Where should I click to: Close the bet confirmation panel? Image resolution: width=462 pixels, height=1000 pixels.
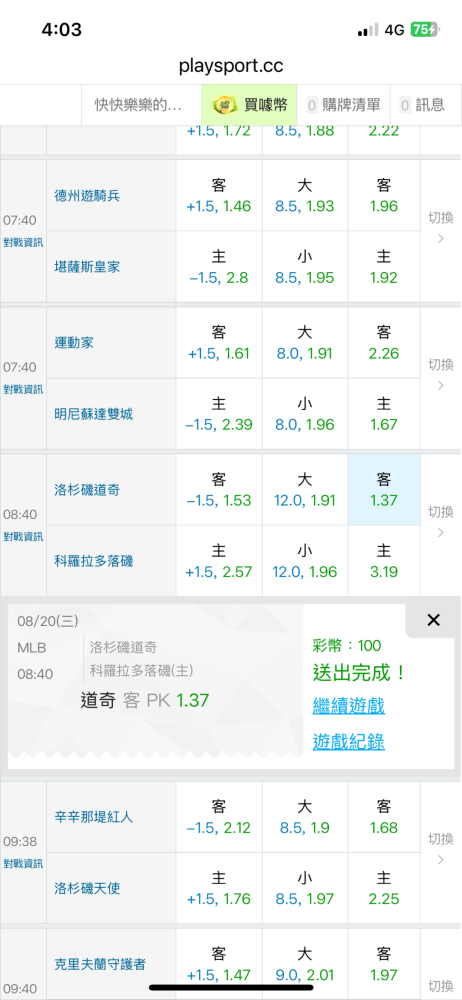[x=433, y=620]
